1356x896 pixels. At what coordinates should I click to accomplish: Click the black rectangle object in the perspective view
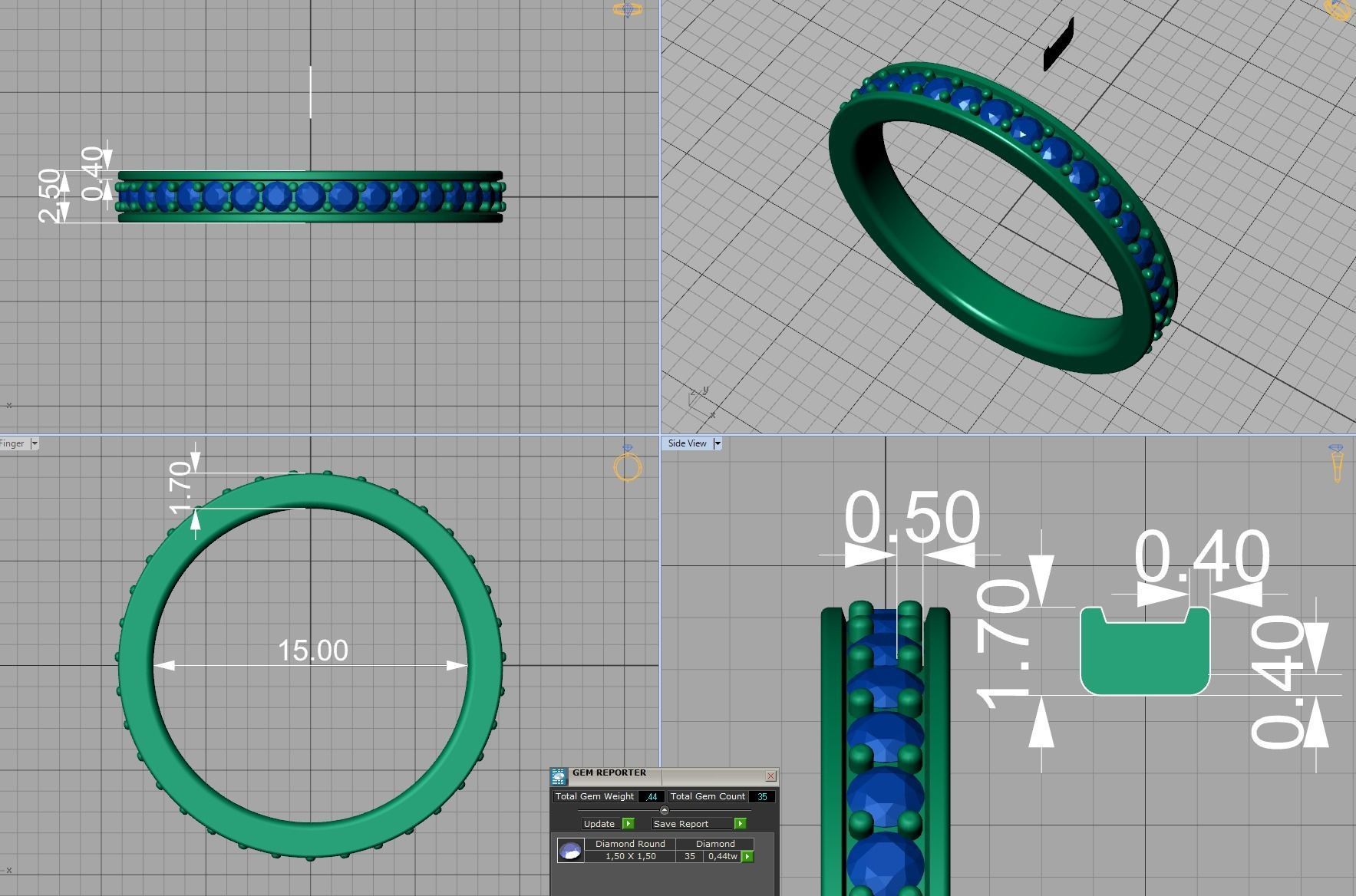pyautogui.click(x=1058, y=44)
